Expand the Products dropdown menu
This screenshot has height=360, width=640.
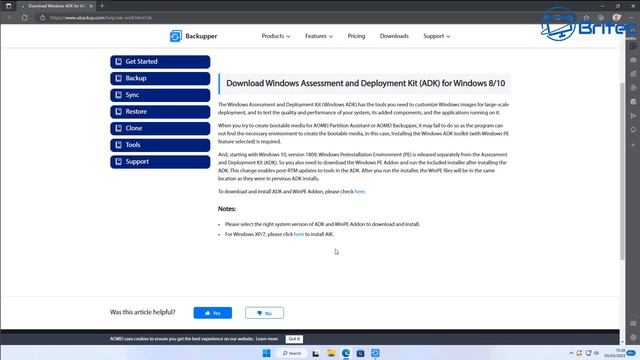pyautogui.click(x=276, y=36)
